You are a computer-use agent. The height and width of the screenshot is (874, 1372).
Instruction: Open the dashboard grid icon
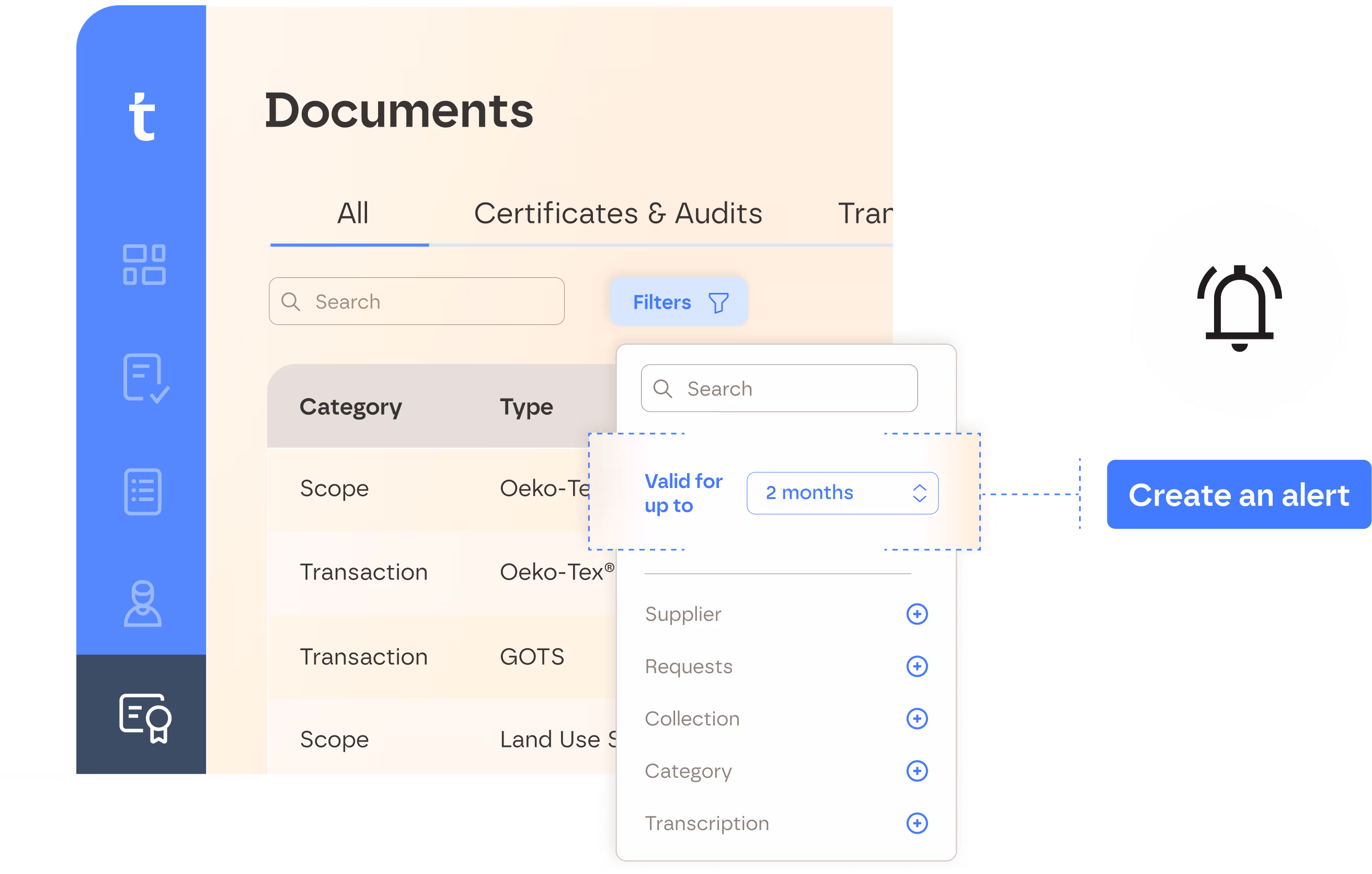[x=144, y=265]
